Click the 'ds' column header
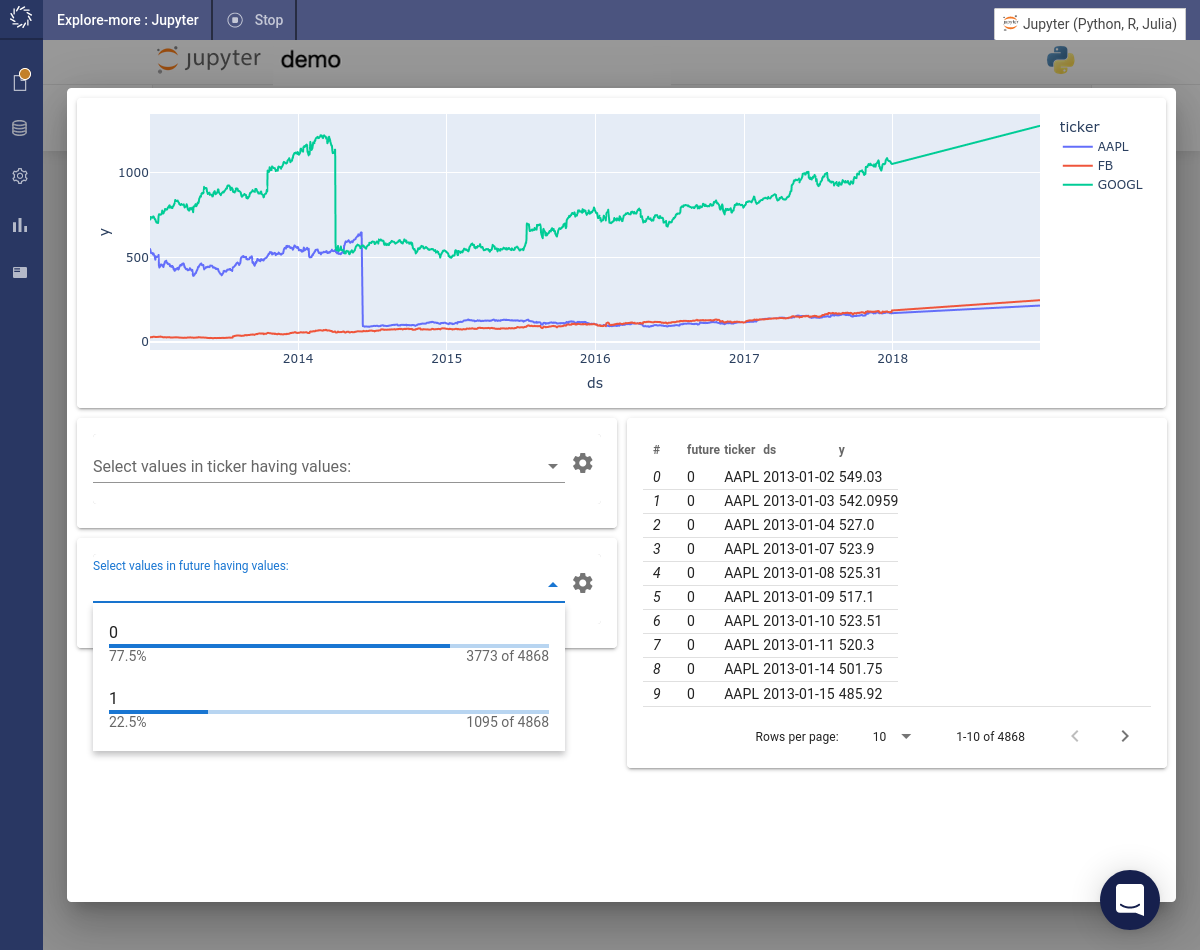1200x950 pixels. coord(769,450)
